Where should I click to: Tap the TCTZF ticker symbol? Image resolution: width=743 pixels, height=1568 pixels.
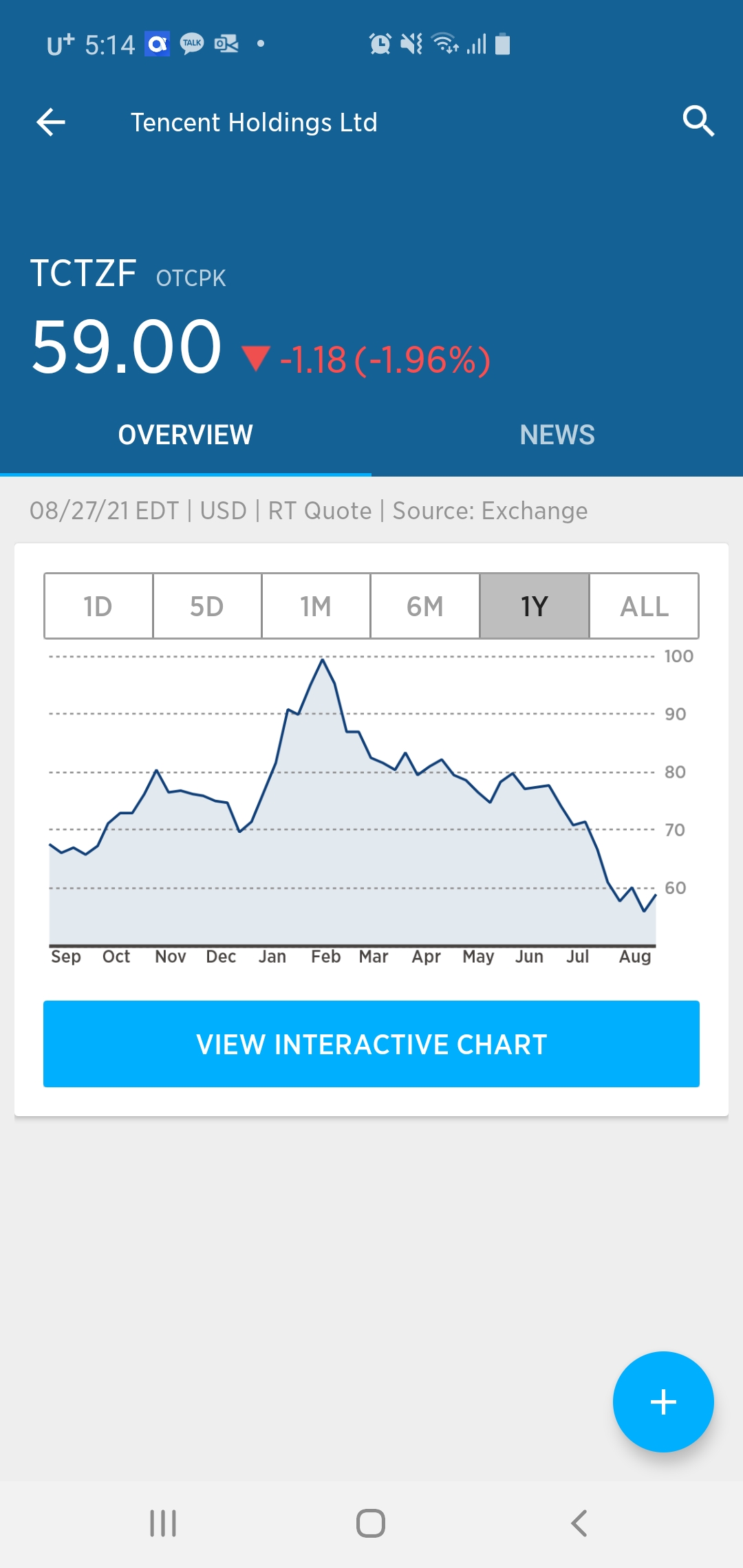click(83, 273)
